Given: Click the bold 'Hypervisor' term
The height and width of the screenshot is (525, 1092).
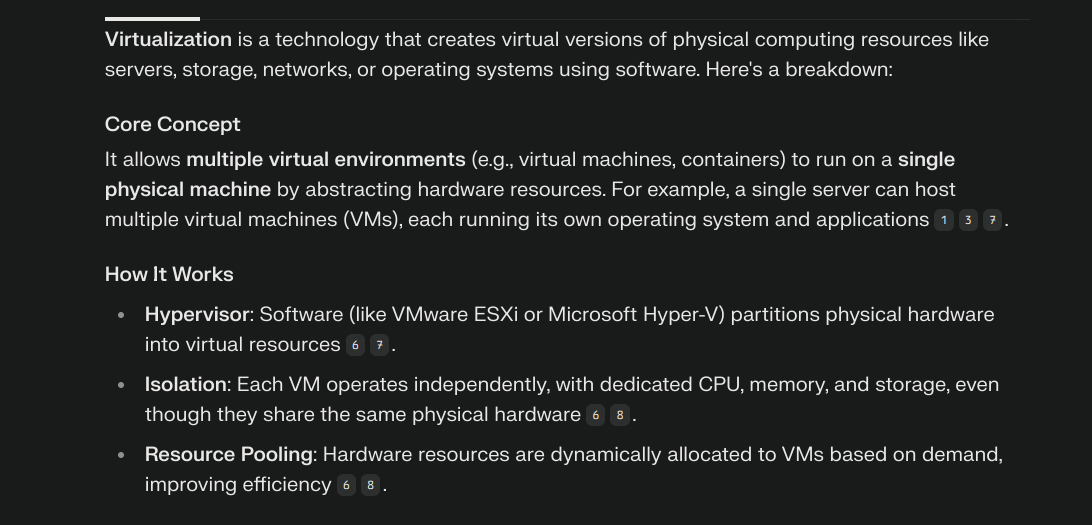Looking at the screenshot, I should click(196, 315).
